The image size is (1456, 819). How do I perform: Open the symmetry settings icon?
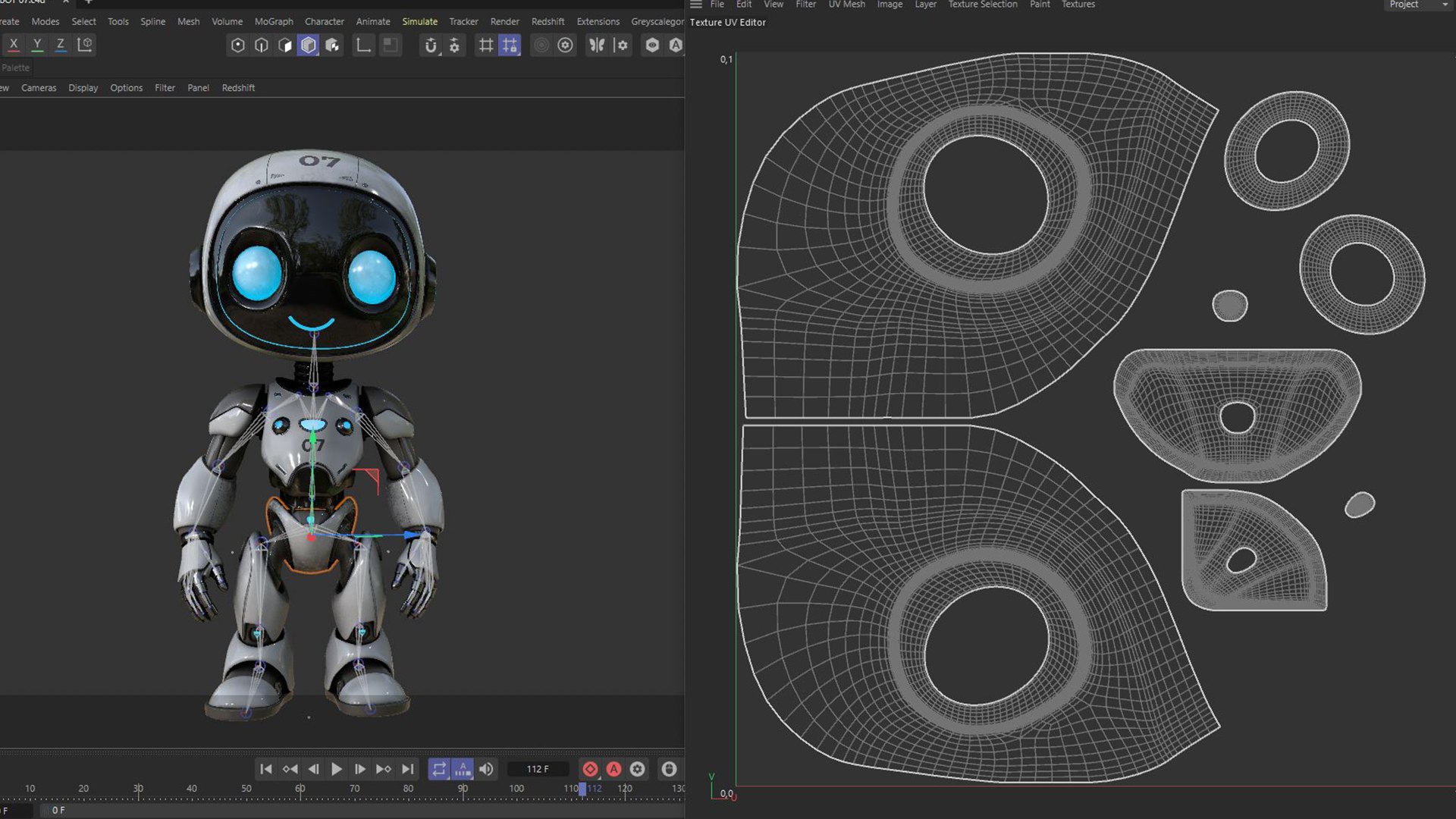pos(621,45)
